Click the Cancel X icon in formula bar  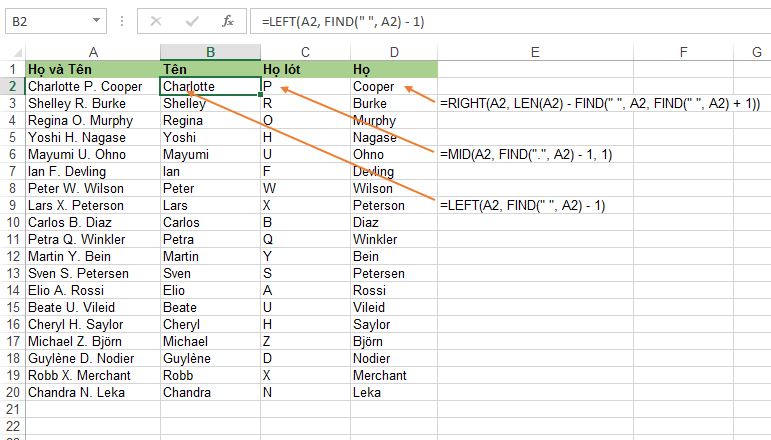point(156,21)
